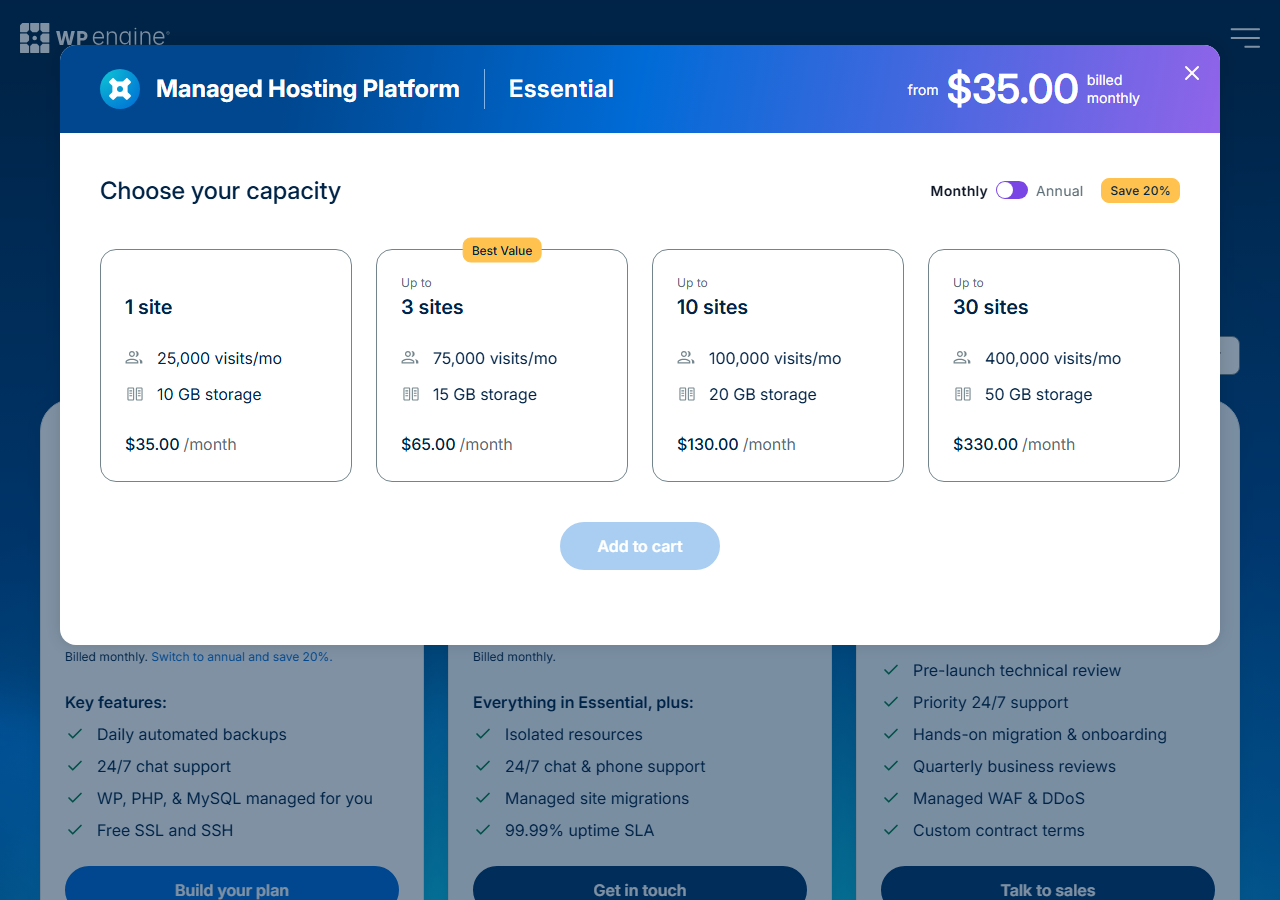Viewport: 1280px width, 900px height.
Task: Click checkmark beside Custom contract terms
Action: [x=890, y=830]
